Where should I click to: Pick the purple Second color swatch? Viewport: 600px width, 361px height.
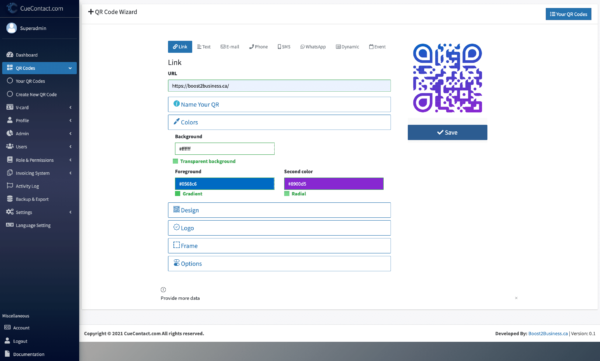pos(334,184)
